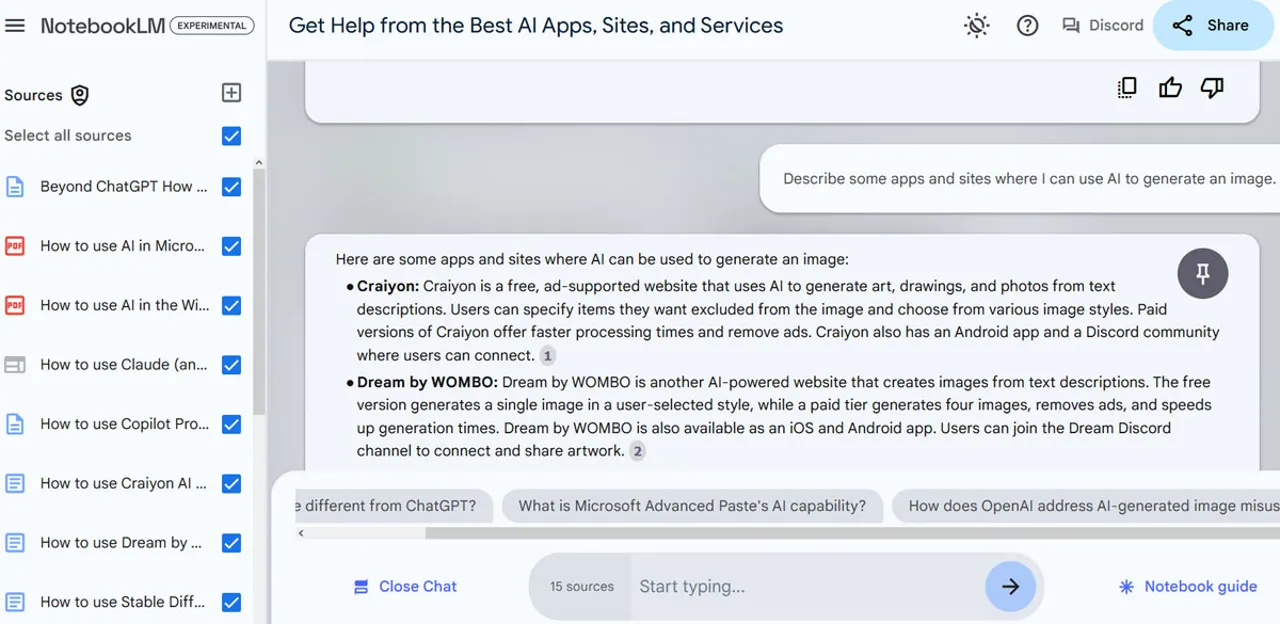Open the help question mark icon

pyautogui.click(x=1027, y=26)
